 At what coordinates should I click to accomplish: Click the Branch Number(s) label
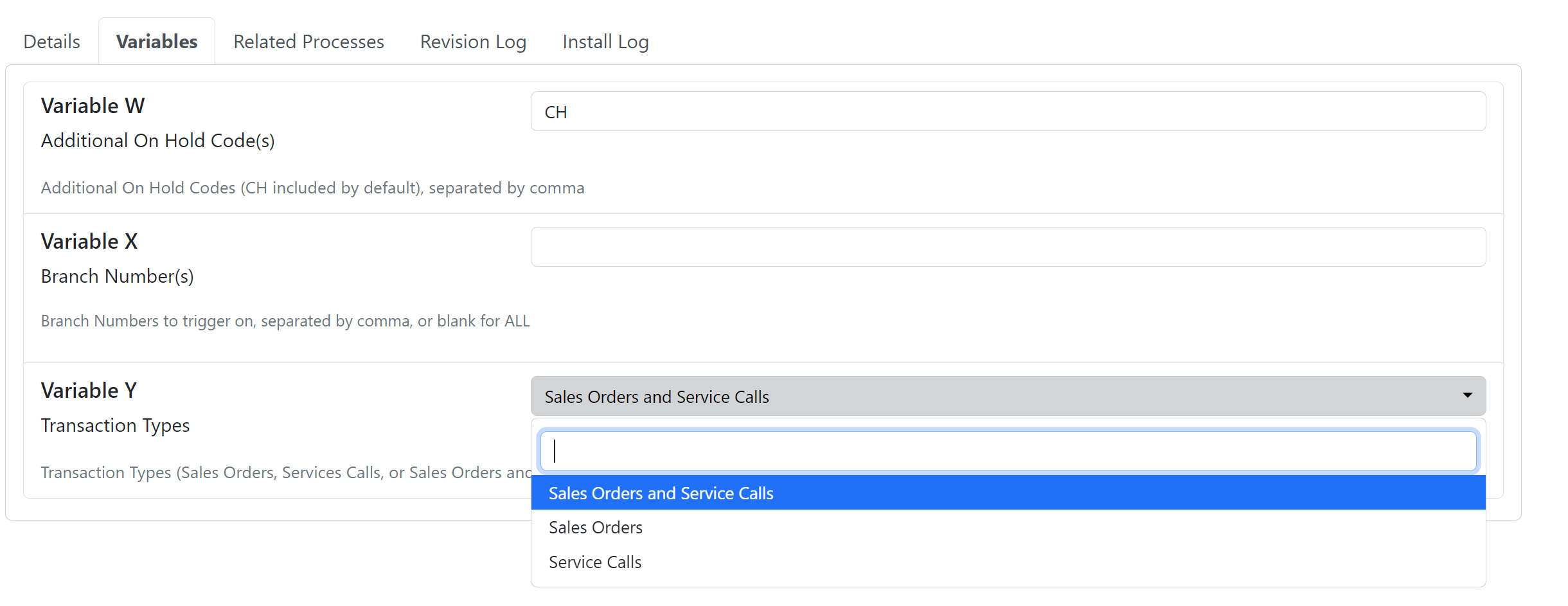point(118,276)
